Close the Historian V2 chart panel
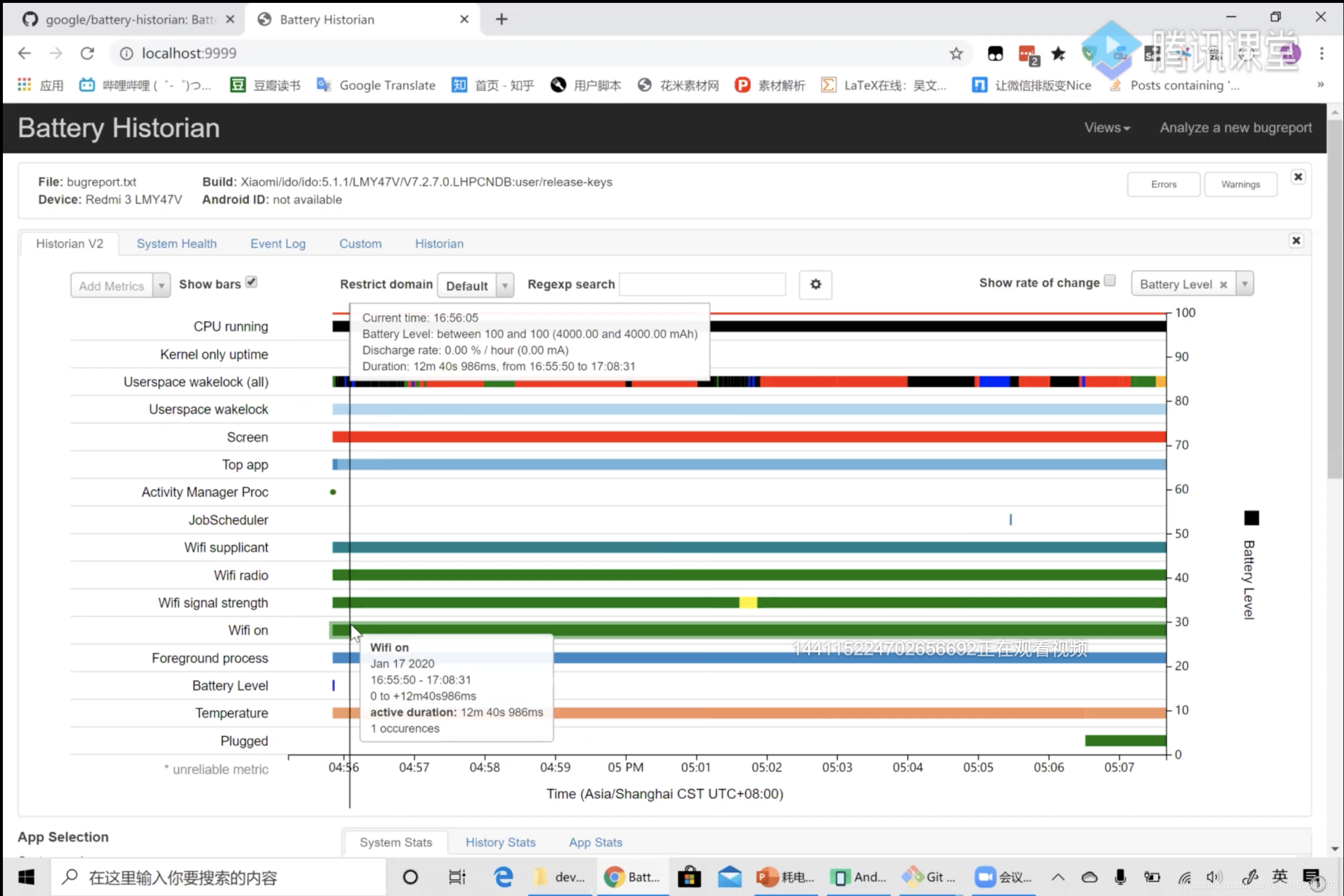 pyautogui.click(x=1296, y=241)
